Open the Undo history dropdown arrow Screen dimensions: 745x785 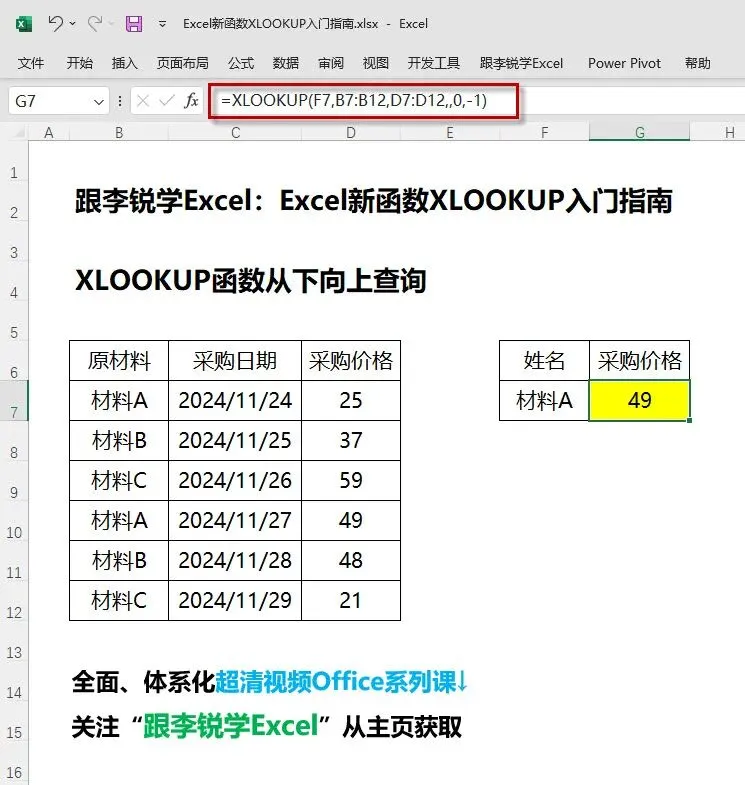point(73,24)
